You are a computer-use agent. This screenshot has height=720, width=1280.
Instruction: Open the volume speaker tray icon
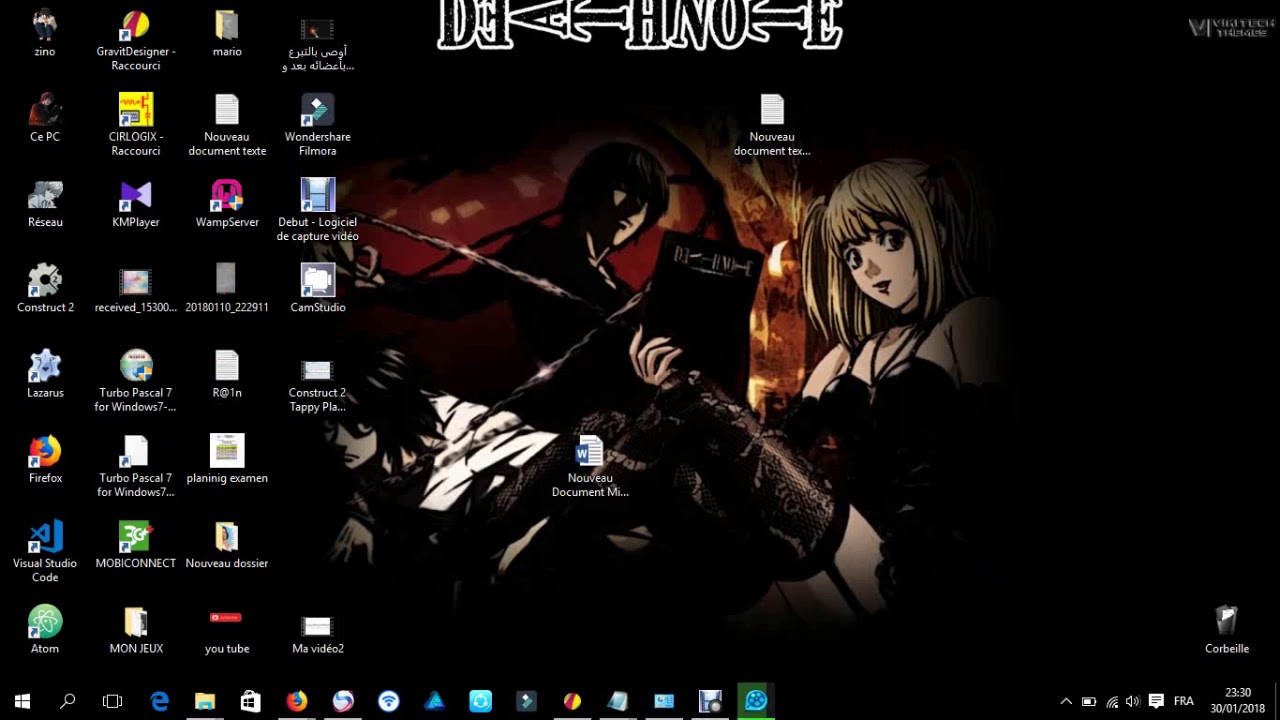pos(1133,701)
